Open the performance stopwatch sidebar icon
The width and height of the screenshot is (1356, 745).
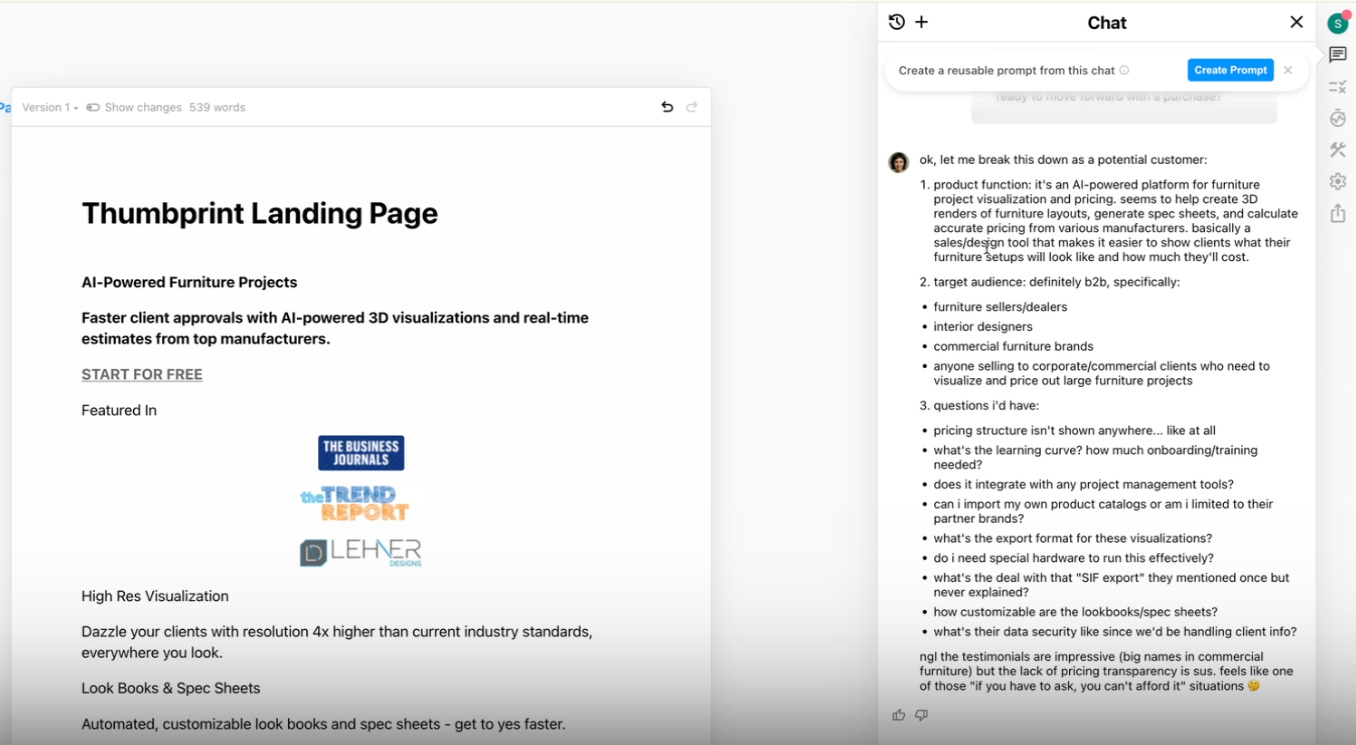point(1338,118)
